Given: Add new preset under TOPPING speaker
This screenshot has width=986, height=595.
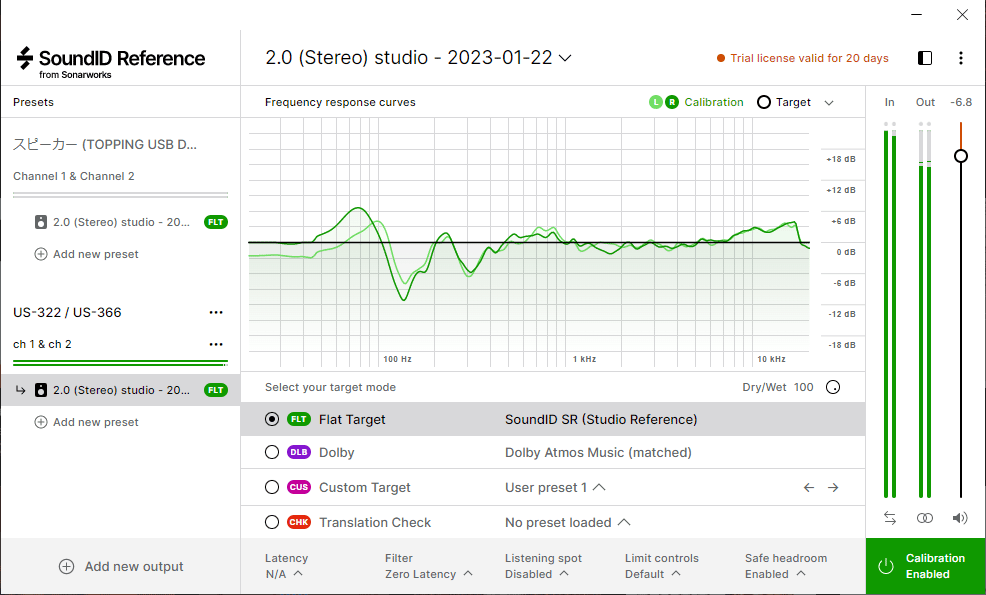Looking at the screenshot, I should tap(87, 254).
